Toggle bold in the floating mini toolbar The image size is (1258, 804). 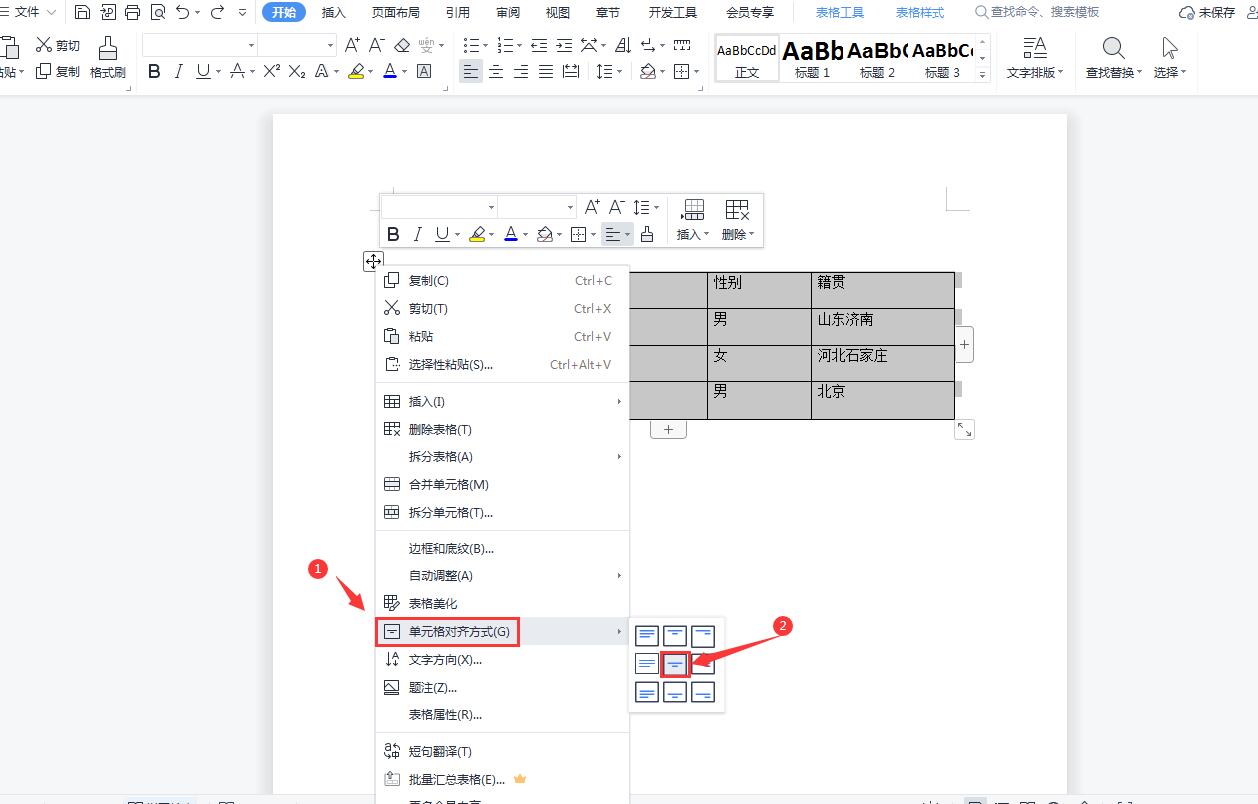[393, 234]
